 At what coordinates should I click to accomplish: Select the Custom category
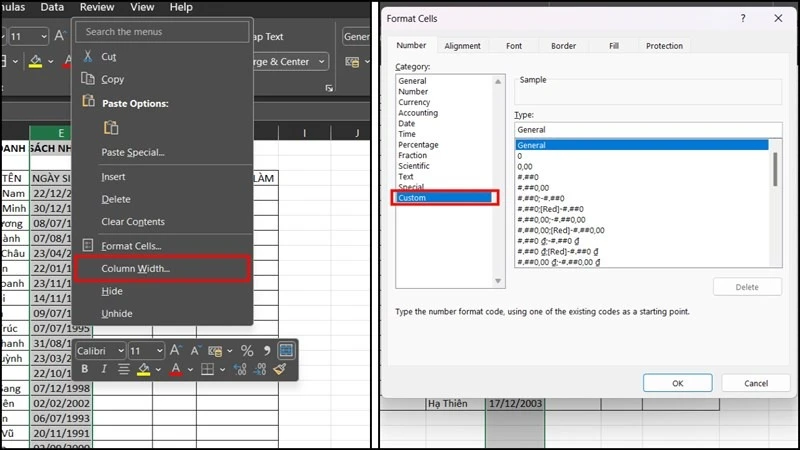(x=444, y=197)
